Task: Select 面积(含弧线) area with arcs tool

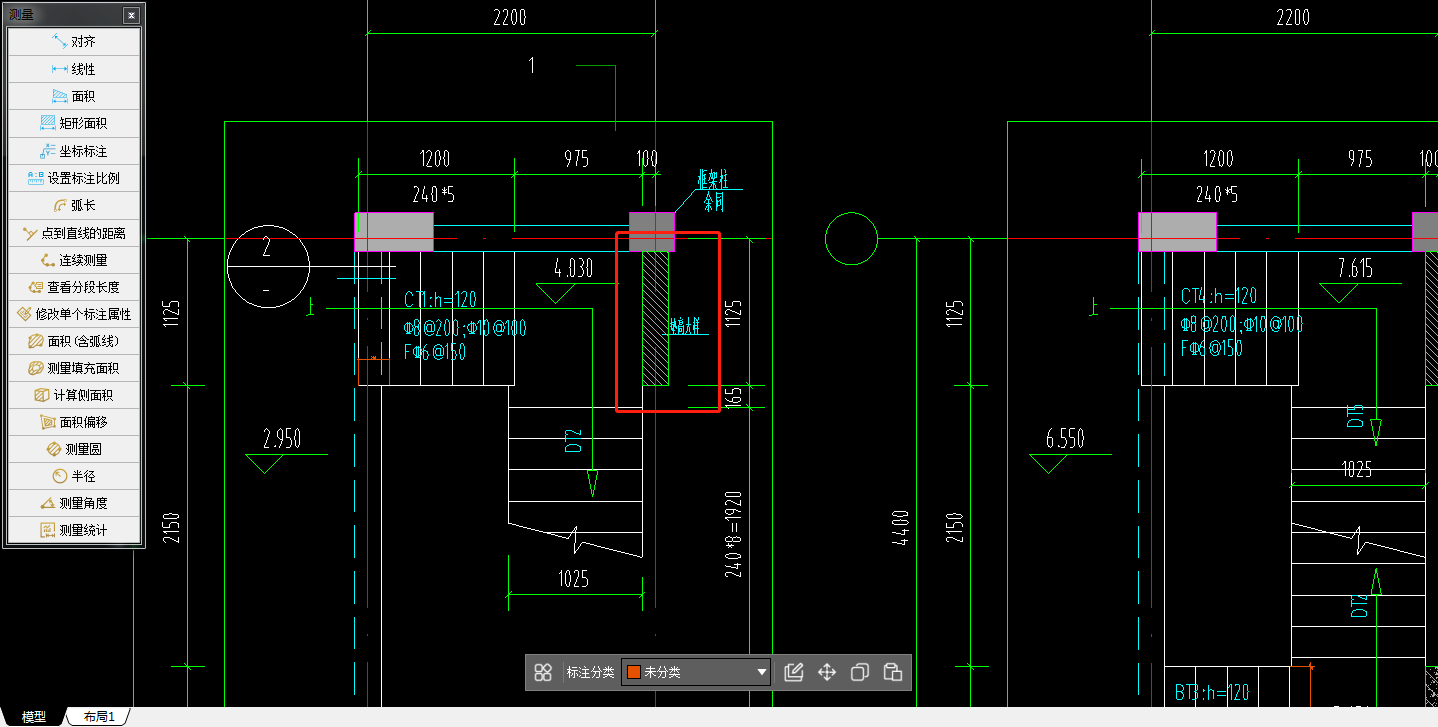Action: pos(74,341)
